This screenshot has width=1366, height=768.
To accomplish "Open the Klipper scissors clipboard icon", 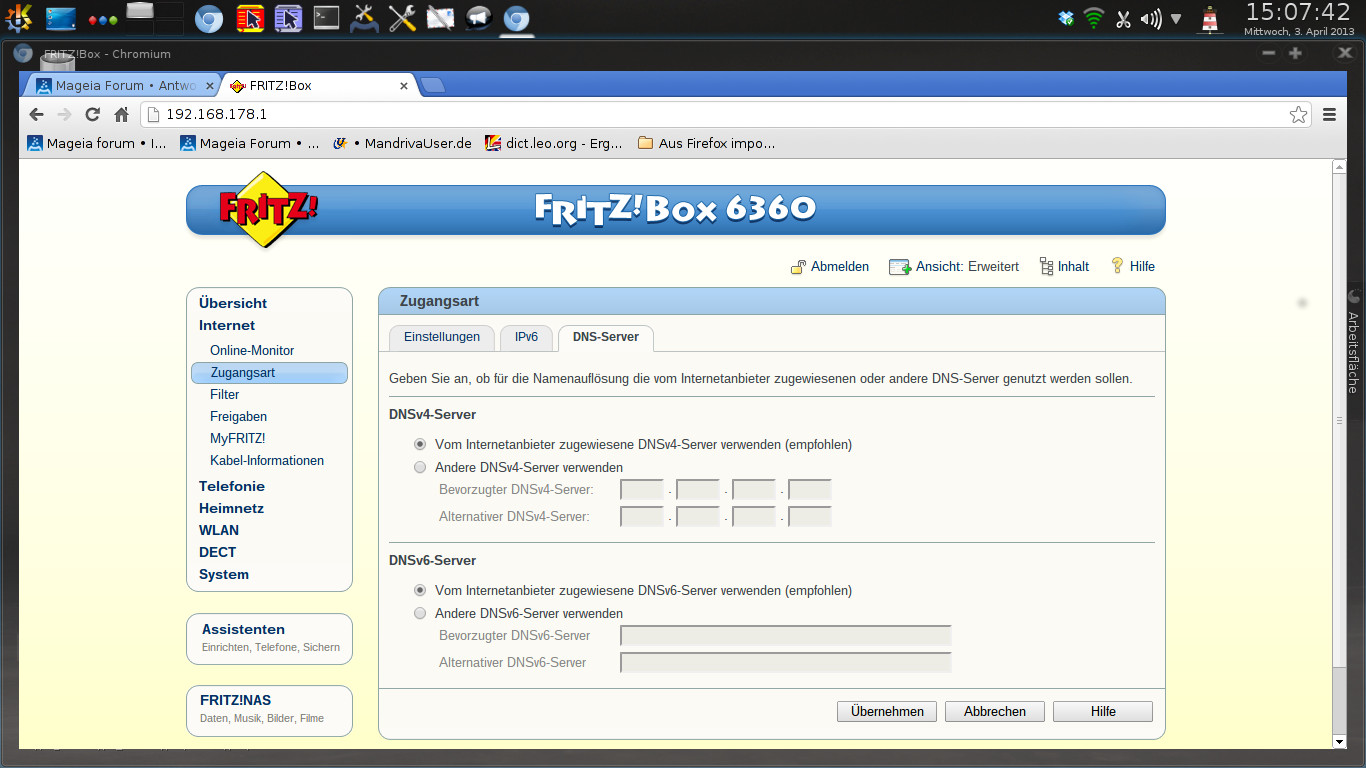I will click(x=1123, y=18).
